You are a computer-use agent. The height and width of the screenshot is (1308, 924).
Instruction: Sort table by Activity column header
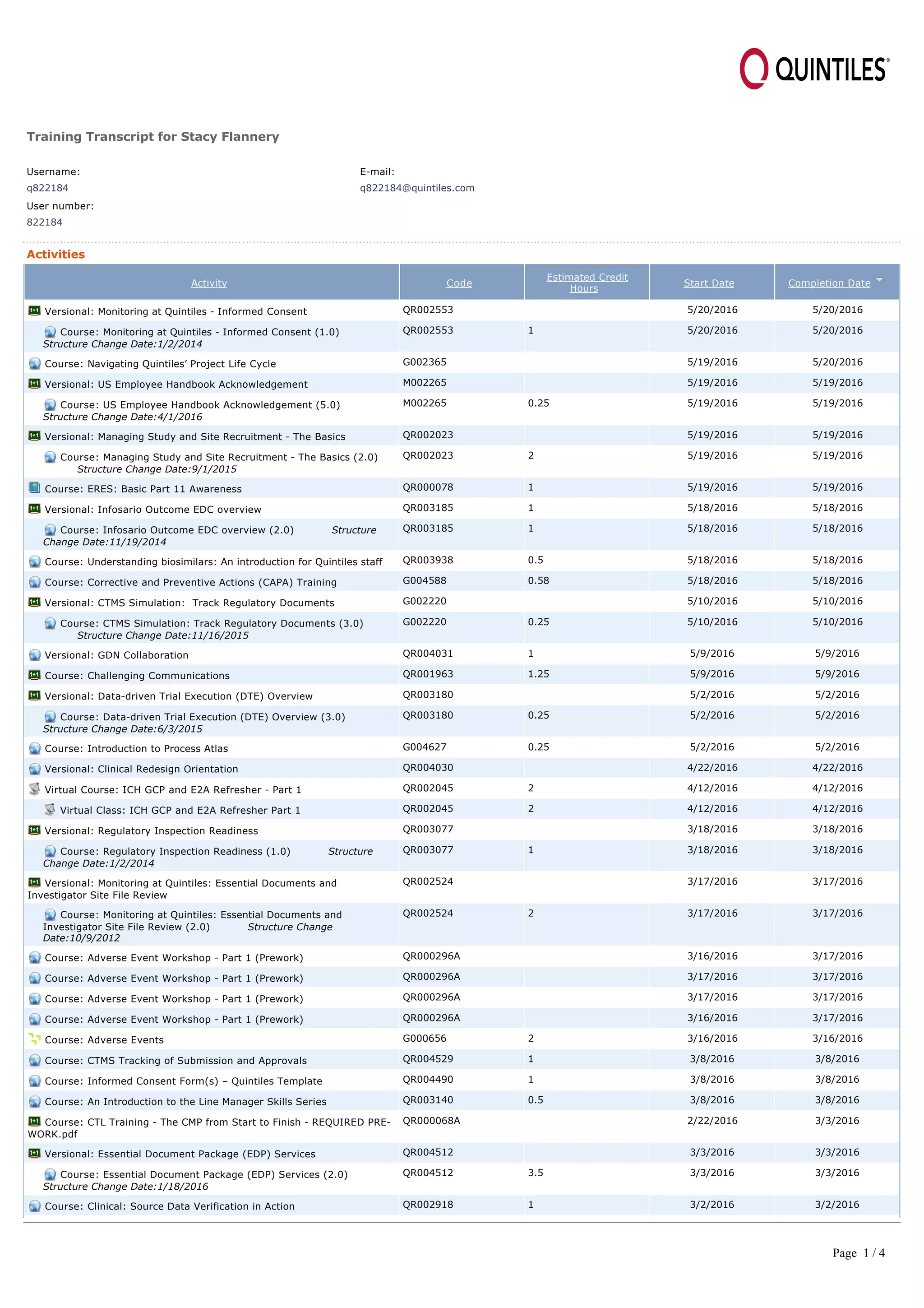click(208, 283)
